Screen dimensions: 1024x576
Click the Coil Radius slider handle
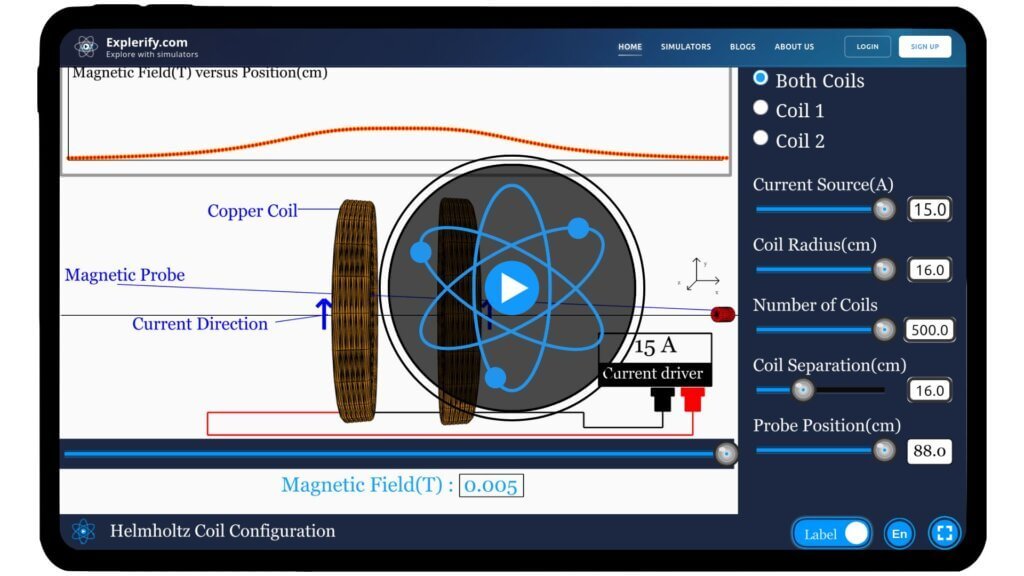click(x=884, y=269)
